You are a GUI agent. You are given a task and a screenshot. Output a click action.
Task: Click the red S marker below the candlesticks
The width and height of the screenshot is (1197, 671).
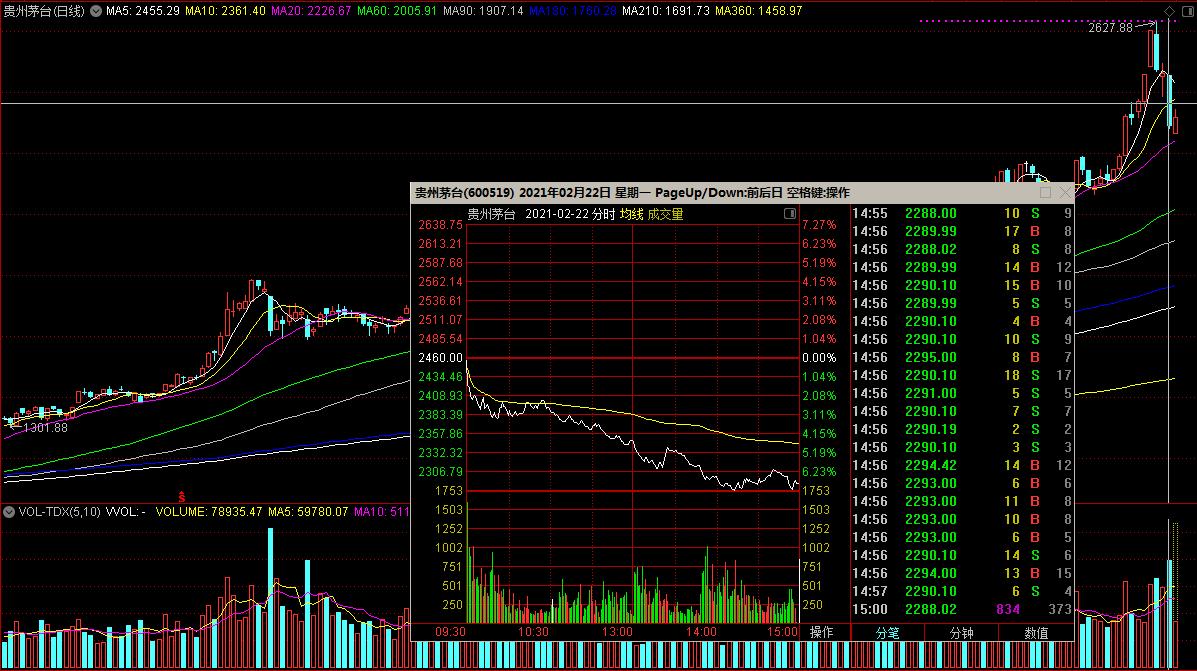(182, 497)
